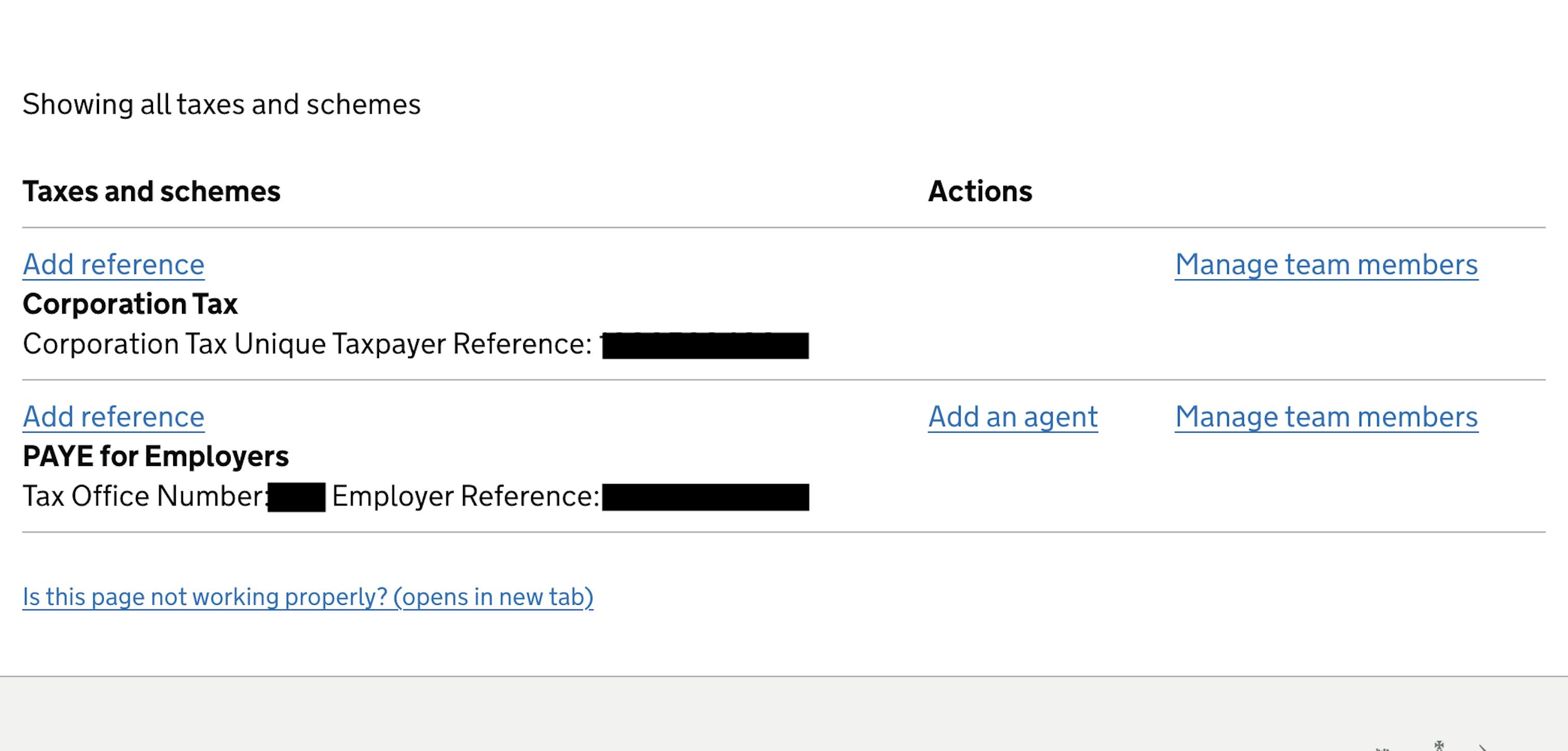
Task: Click the redacted Tax Office Number value
Action: pyautogui.click(x=297, y=497)
